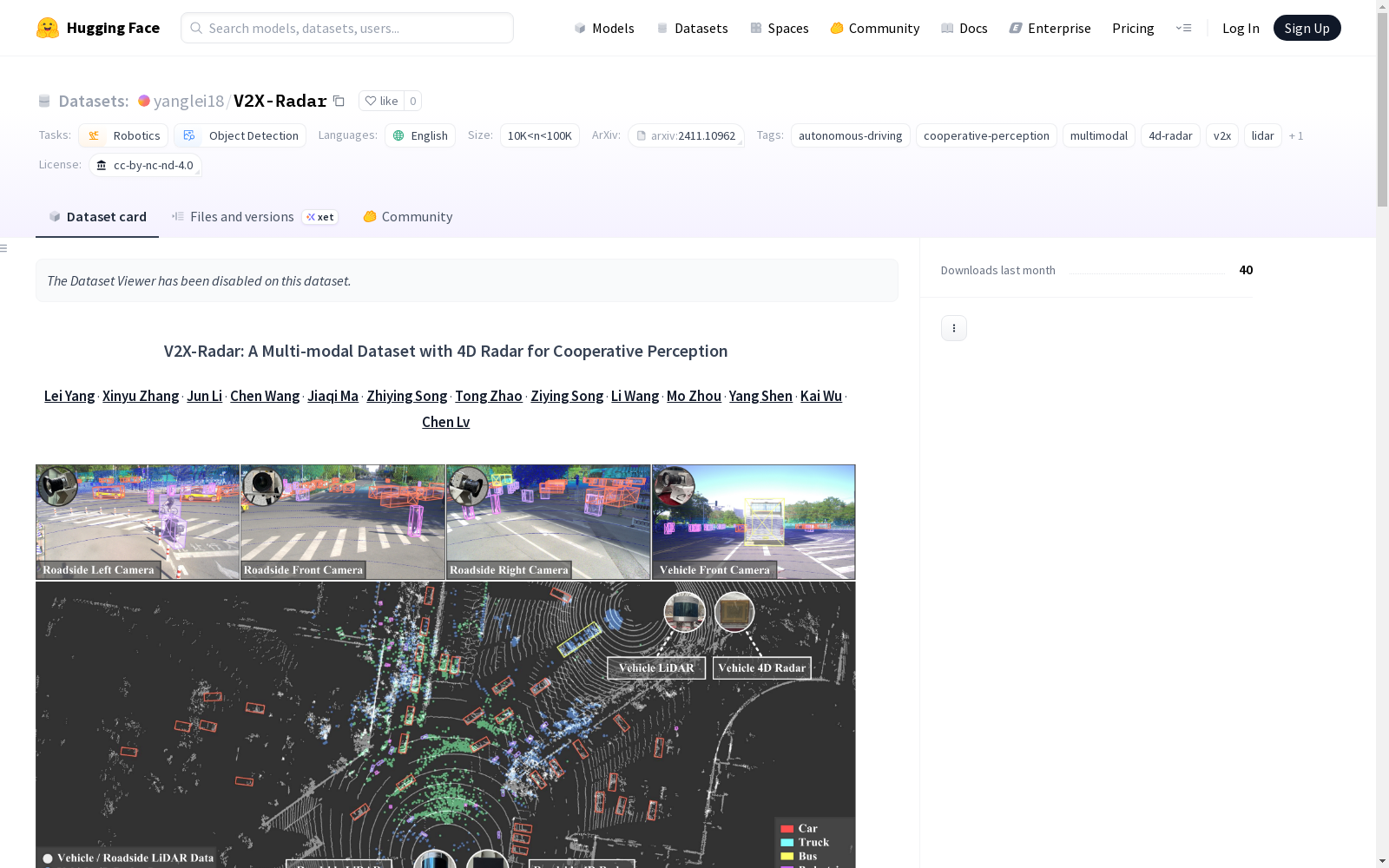Screen dimensions: 1389x868
Task: Click the Sign Up button
Action: (1307, 28)
